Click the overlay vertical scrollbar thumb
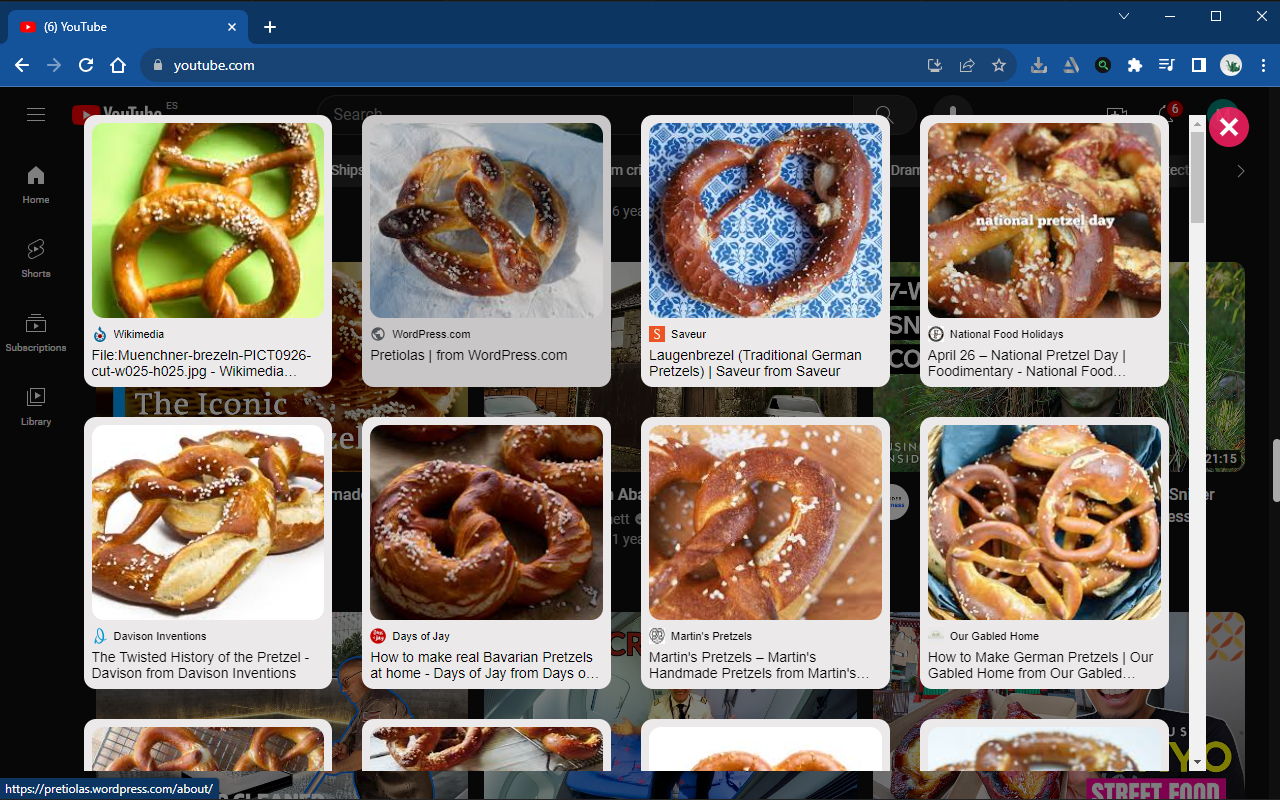The image size is (1280, 800). 1197,177
